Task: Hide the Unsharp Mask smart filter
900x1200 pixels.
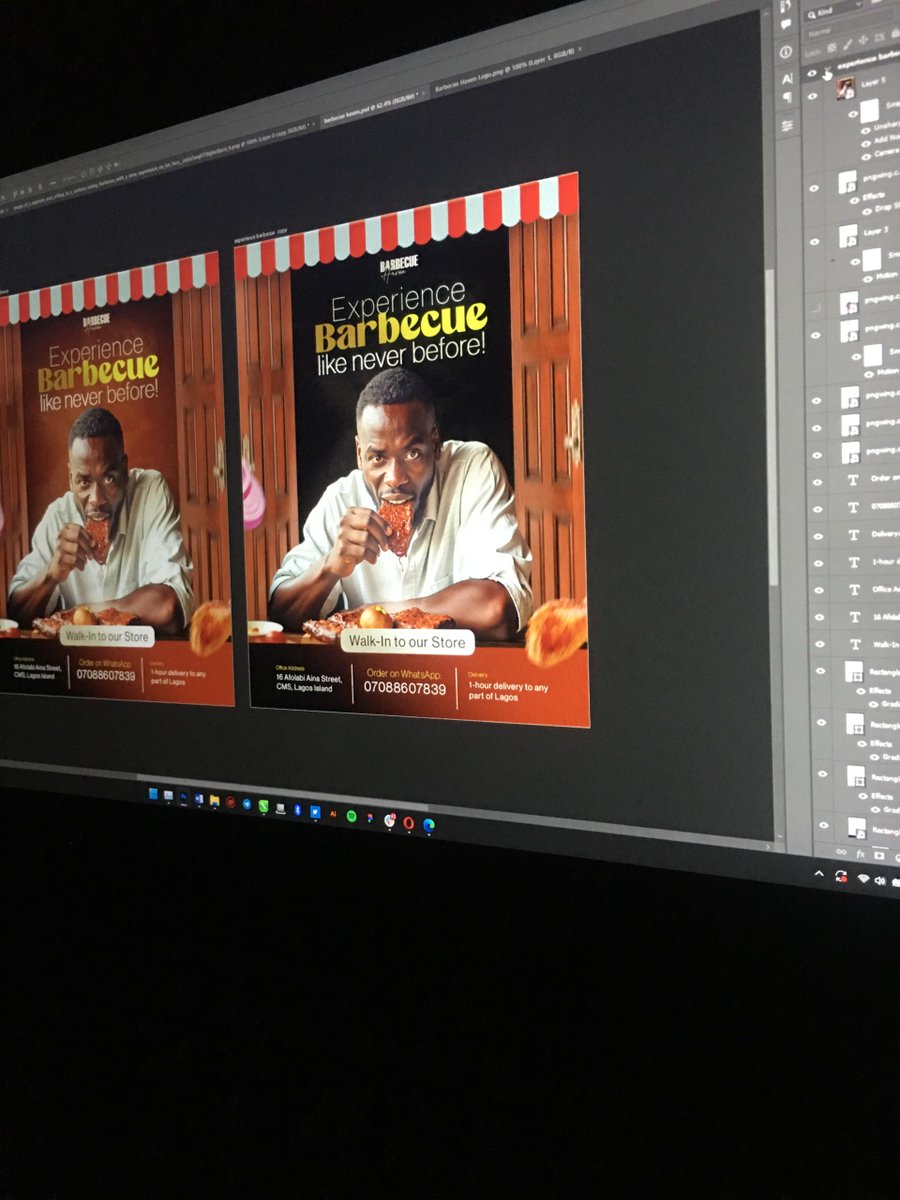Action: pos(866,131)
